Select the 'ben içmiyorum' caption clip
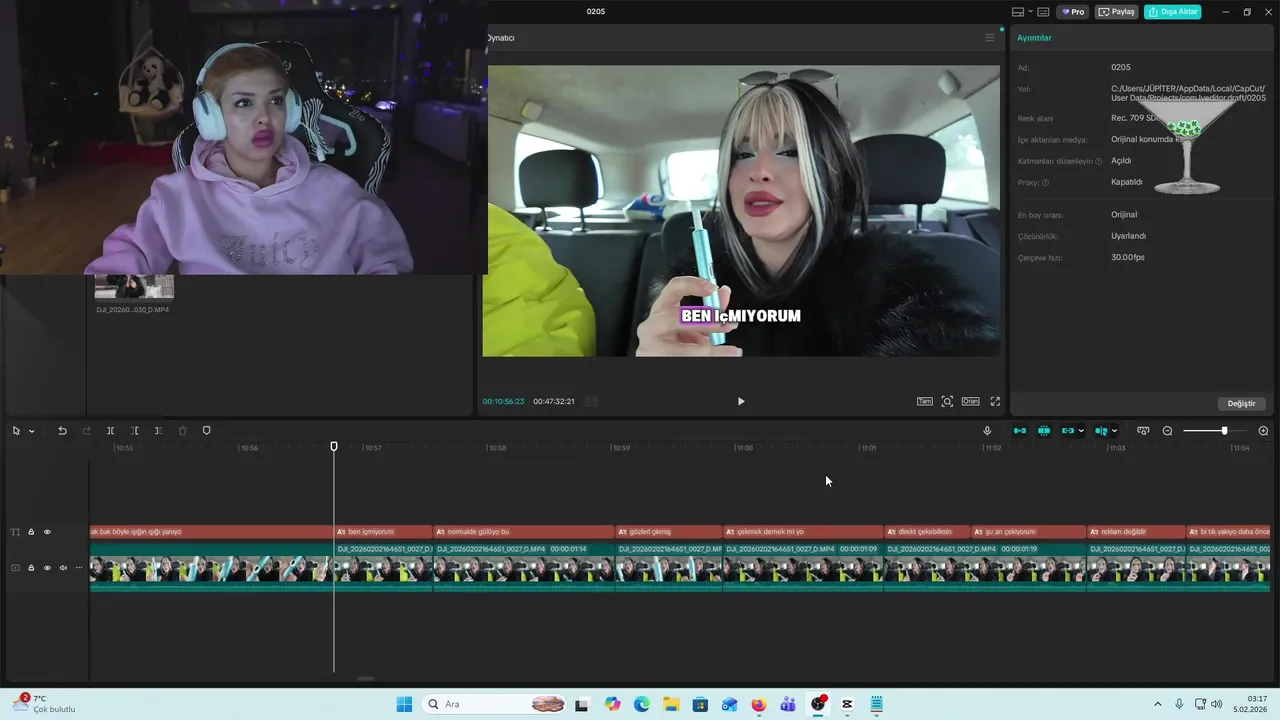The width and height of the screenshot is (1280, 720). pyautogui.click(x=383, y=532)
